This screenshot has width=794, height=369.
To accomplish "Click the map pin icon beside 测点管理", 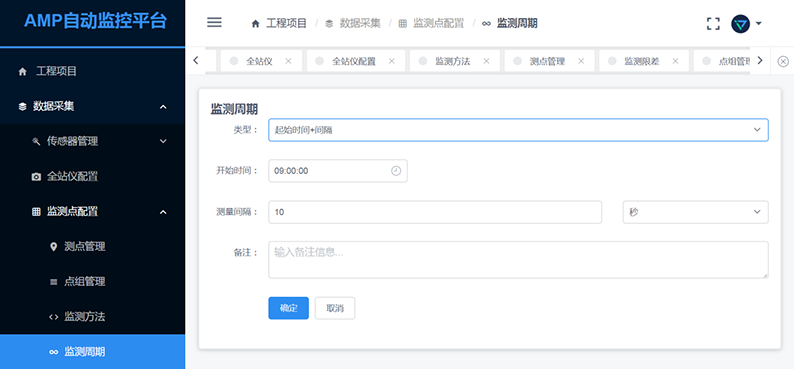I will 54,247.
